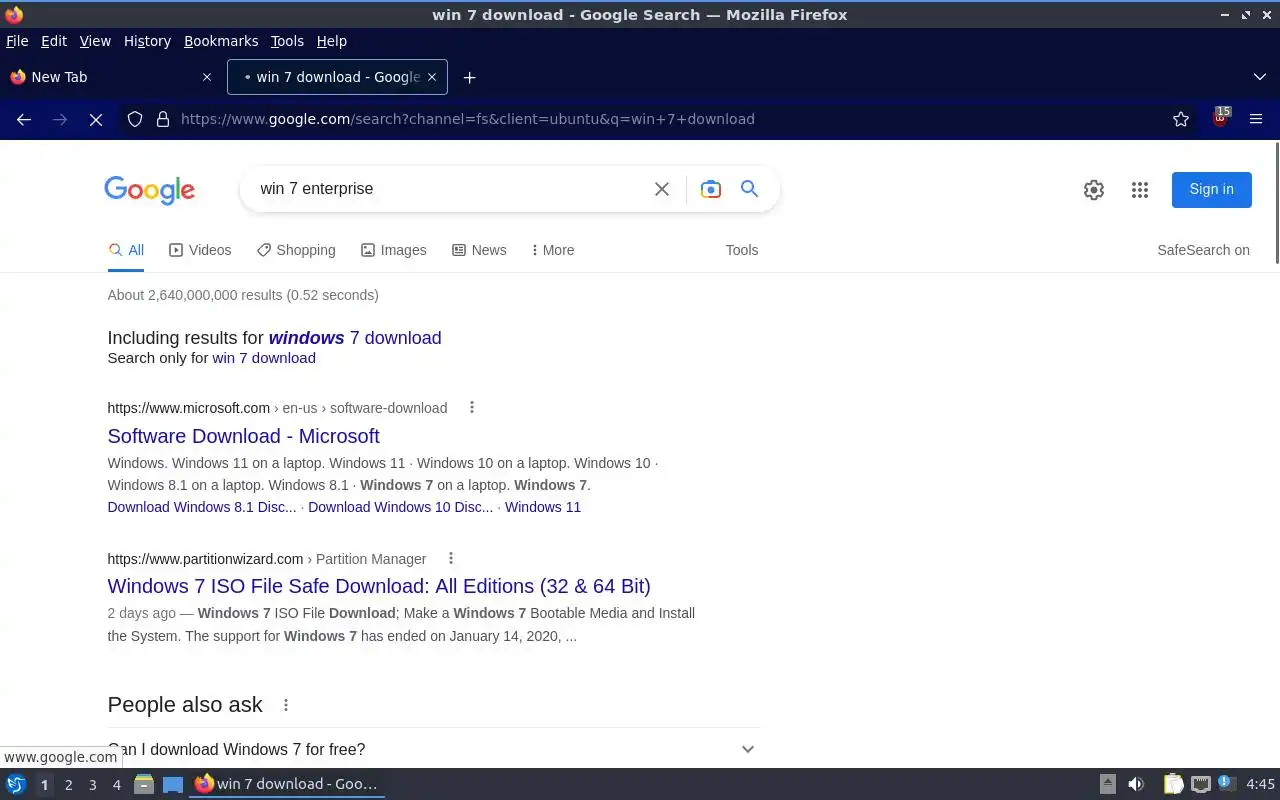Image resolution: width=1280 pixels, height=800 pixels.
Task: Open the File menu
Action: pyautogui.click(x=17, y=41)
